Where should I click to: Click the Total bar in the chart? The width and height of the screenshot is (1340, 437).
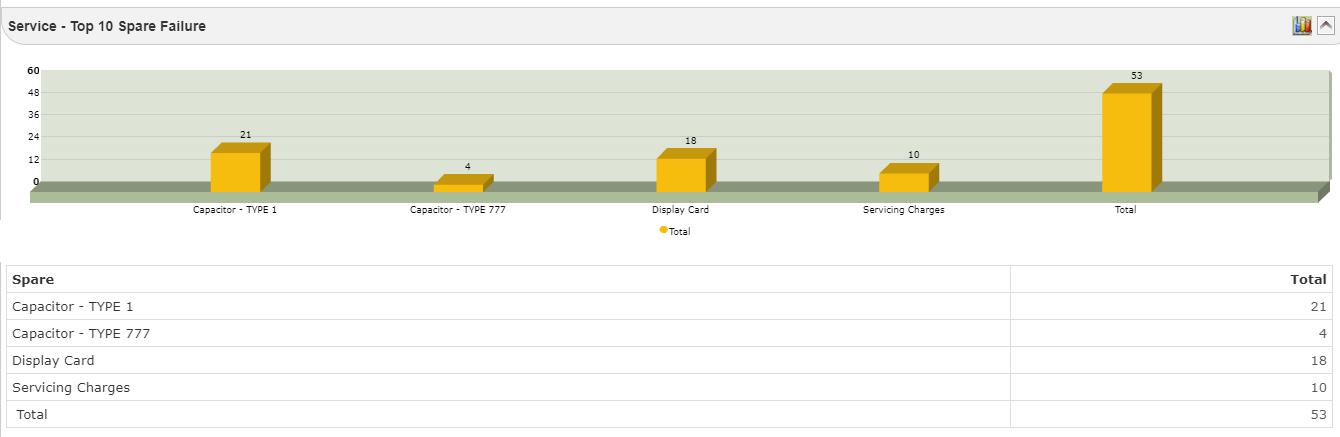tap(1132, 138)
